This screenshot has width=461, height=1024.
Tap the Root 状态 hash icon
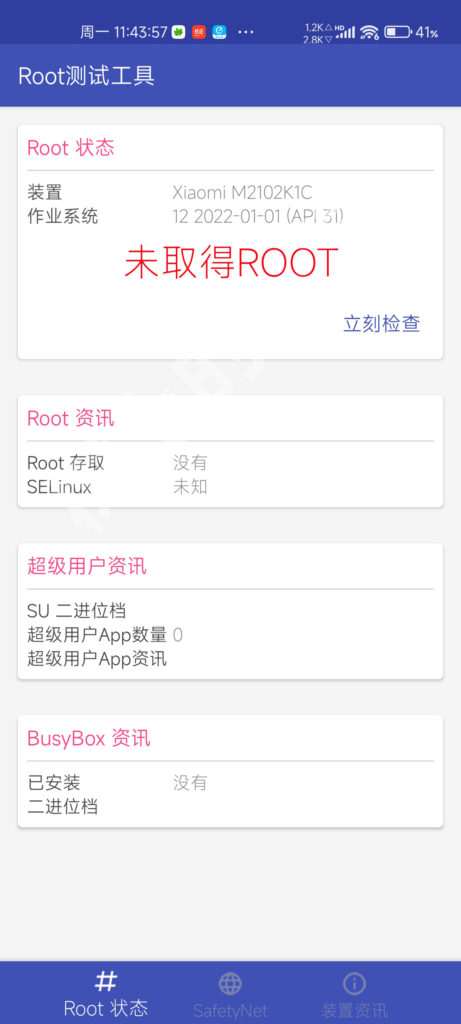coord(106,981)
